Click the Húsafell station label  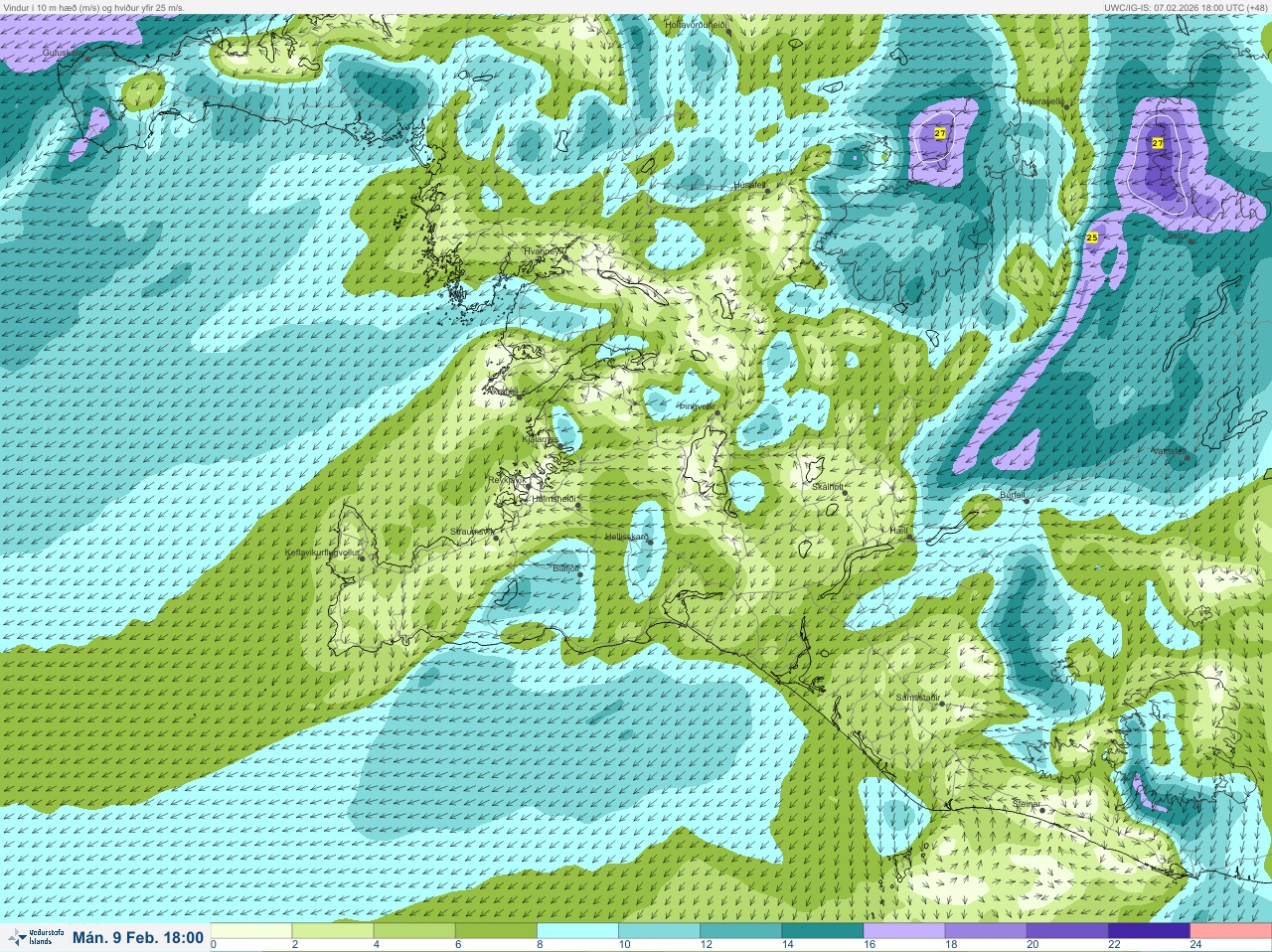[x=749, y=185]
